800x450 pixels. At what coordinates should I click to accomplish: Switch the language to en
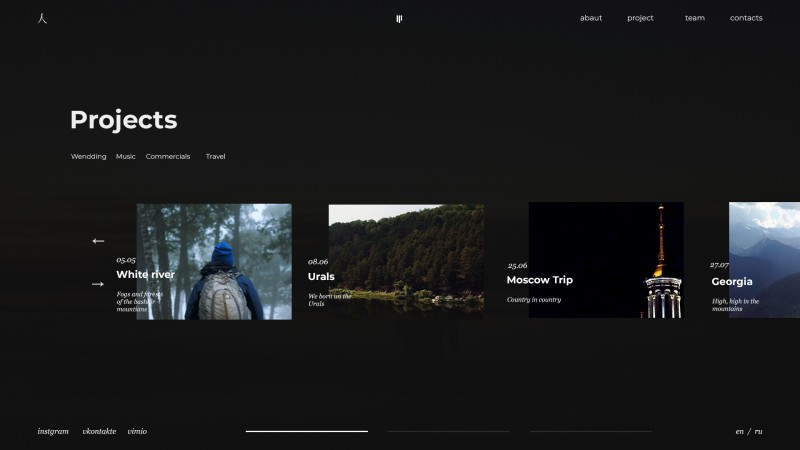[x=739, y=432]
